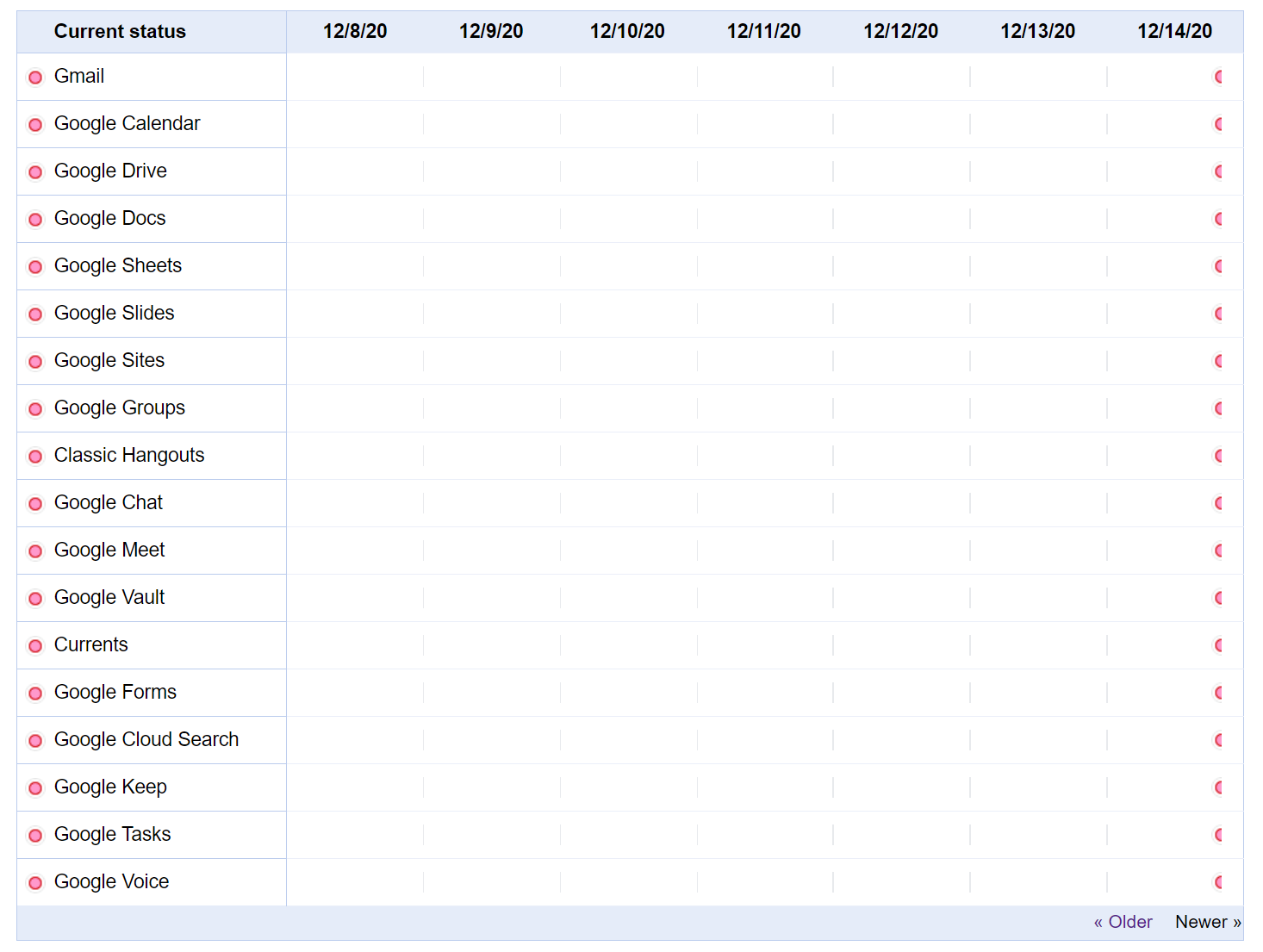Viewport: 1263px width, 952px height.
Task: Open the 12/14/20 incident marker for Google Sites
Action: pos(1218,361)
